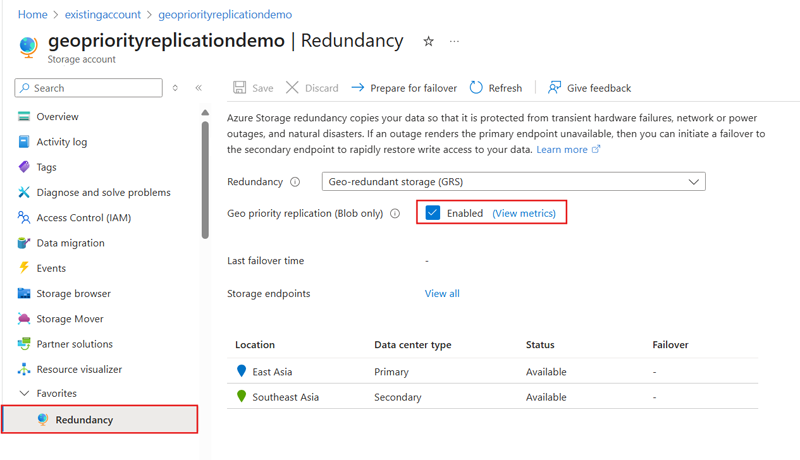Image resolution: width=800 pixels, height=460 pixels.
Task: Open the View metrics link
Action: tap(524, 213)
